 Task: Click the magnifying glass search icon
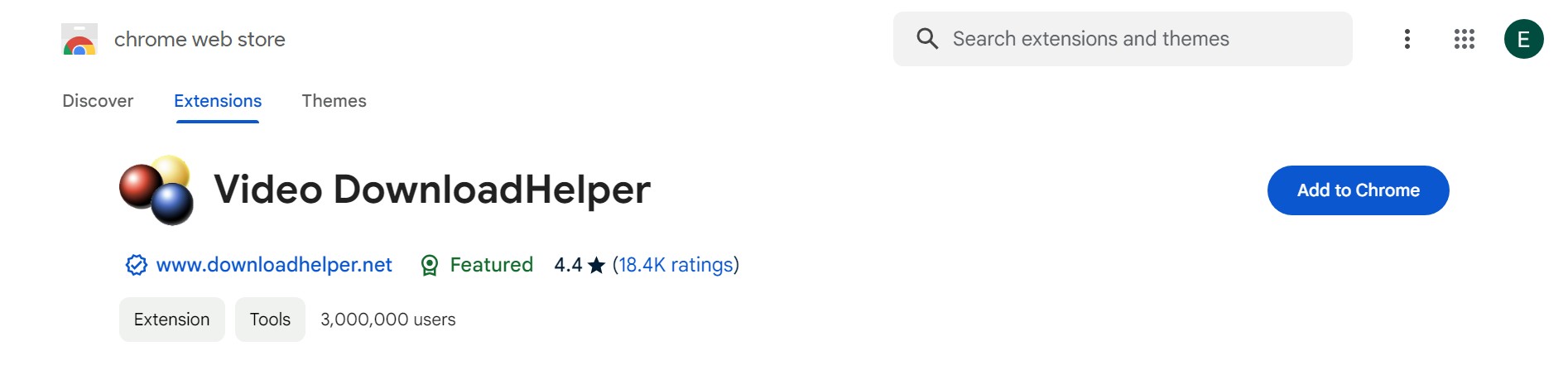(x=927, y=39)
